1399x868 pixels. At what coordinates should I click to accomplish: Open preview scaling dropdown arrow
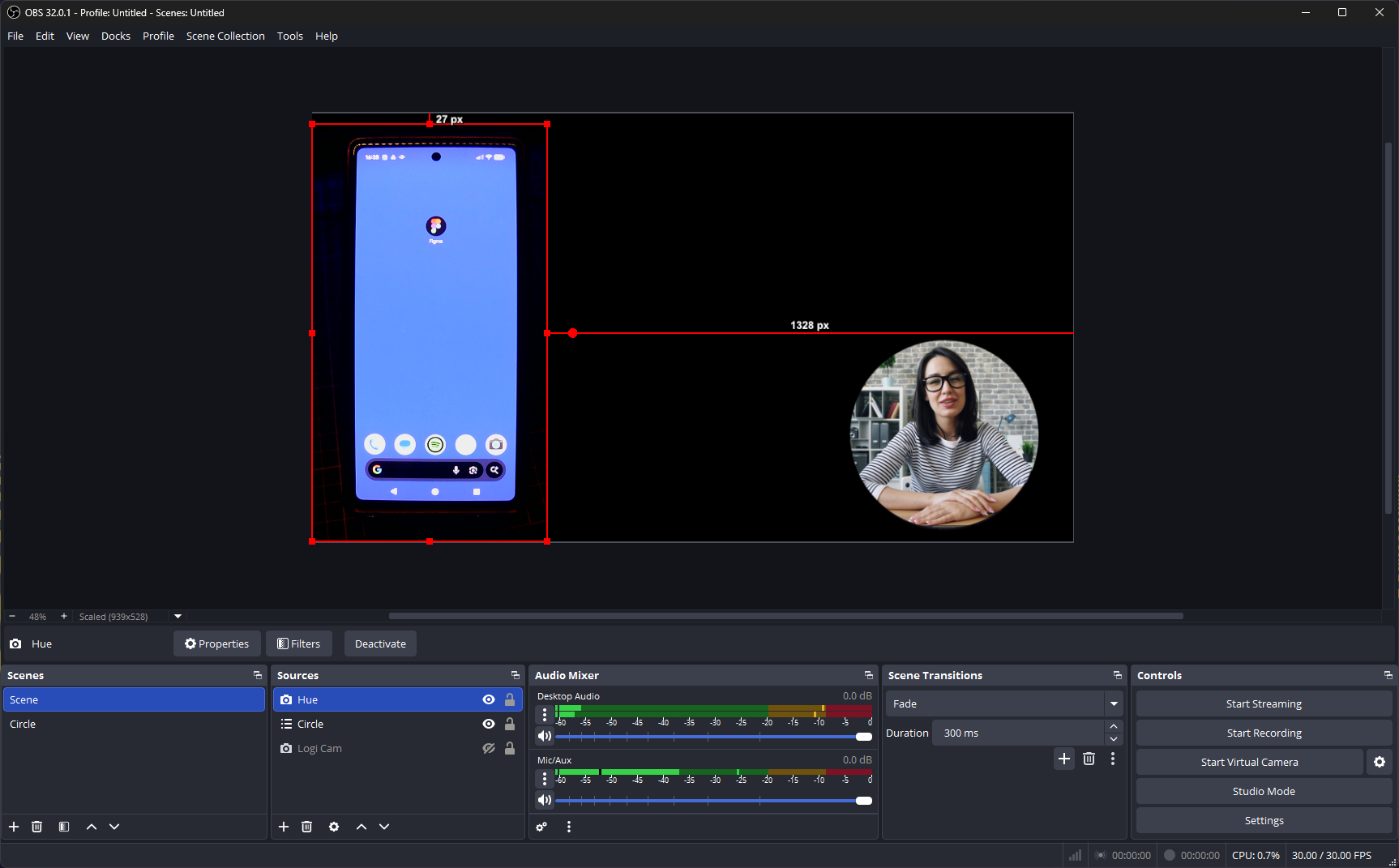(x=178, y=616)
